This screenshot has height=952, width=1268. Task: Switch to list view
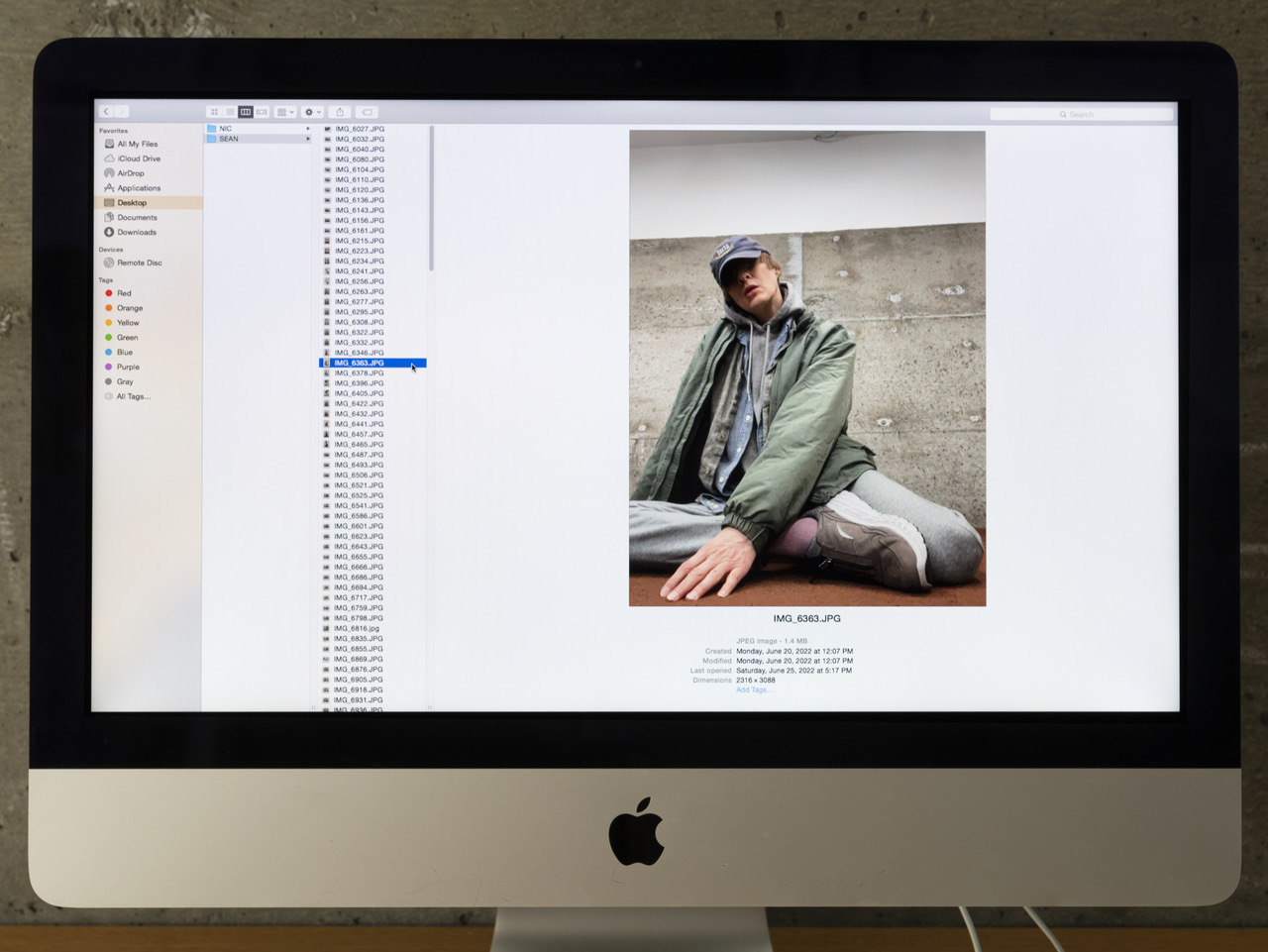coord(230,112)
